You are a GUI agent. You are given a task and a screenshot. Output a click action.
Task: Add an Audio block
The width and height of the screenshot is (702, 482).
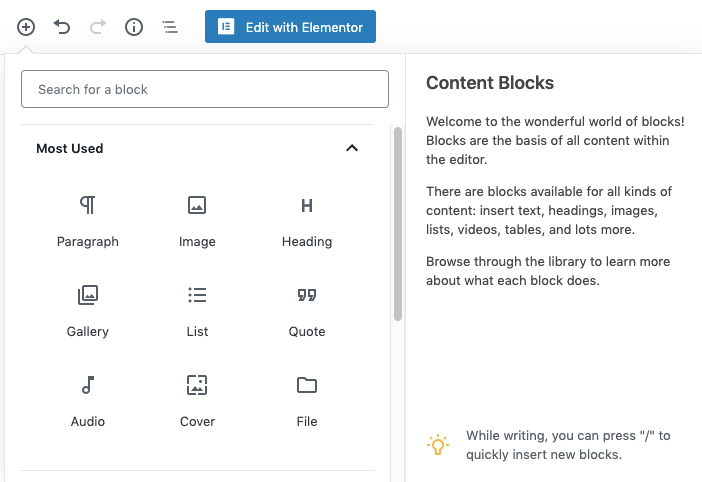(88, 401)
